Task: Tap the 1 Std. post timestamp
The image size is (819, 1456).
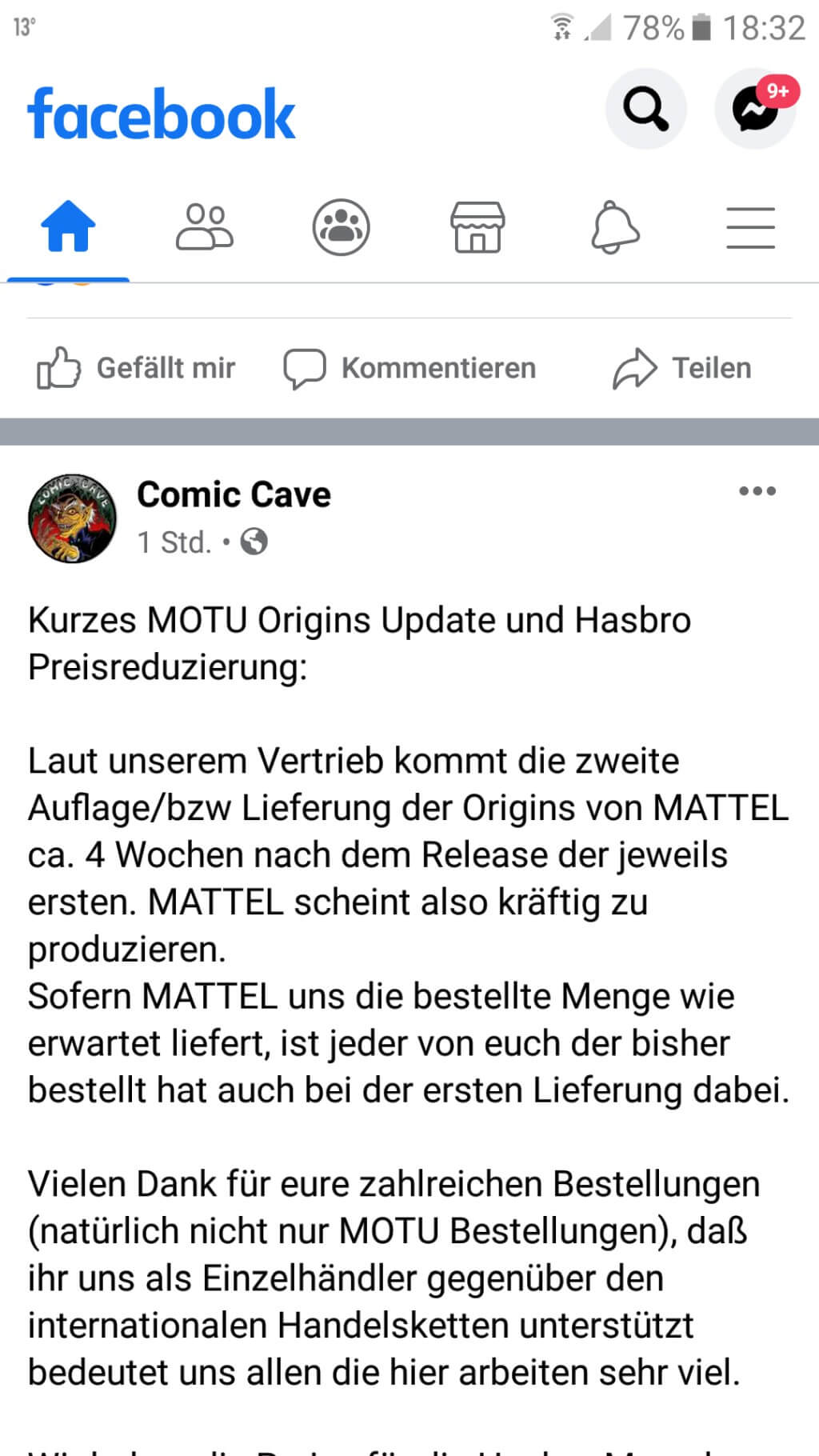Action: coord(174,542)
